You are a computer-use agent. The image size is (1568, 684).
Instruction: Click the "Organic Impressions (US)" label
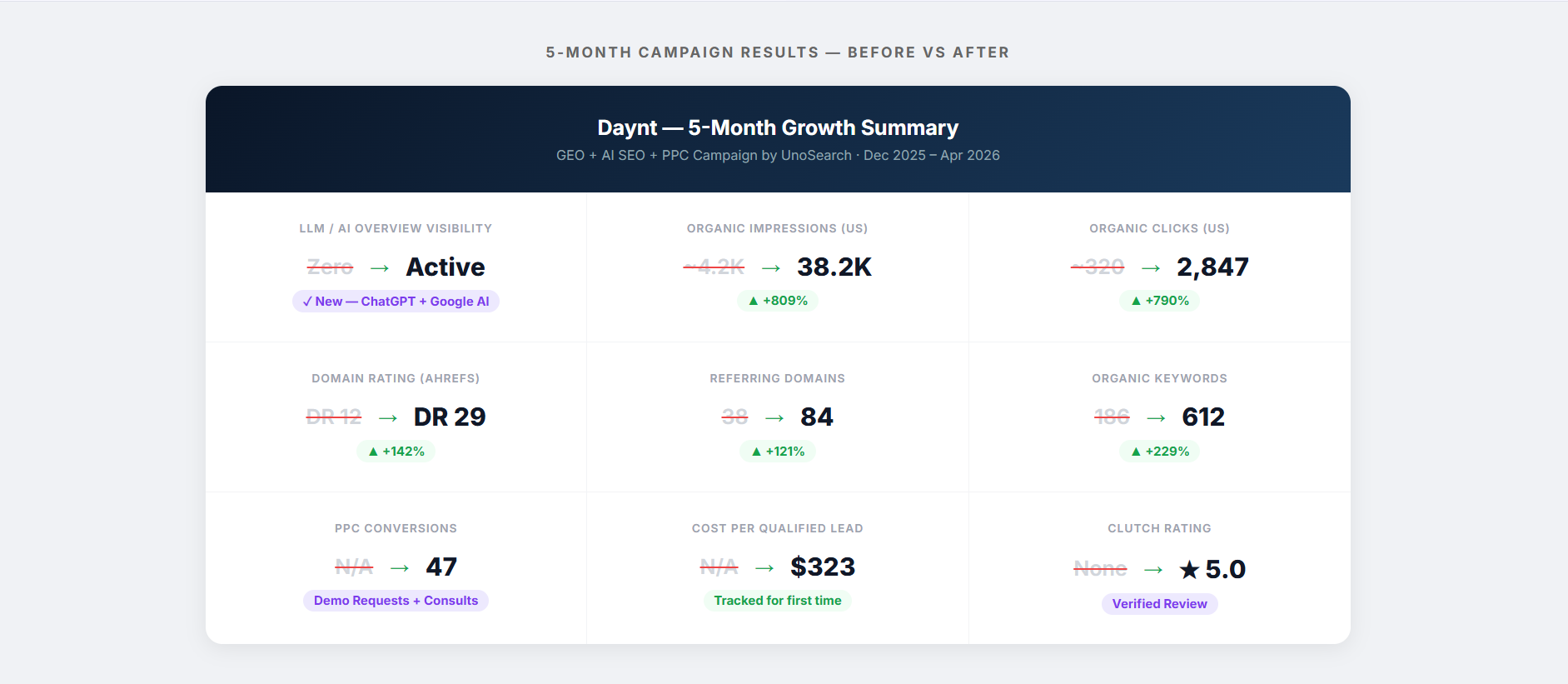click(x=777, y=228)
